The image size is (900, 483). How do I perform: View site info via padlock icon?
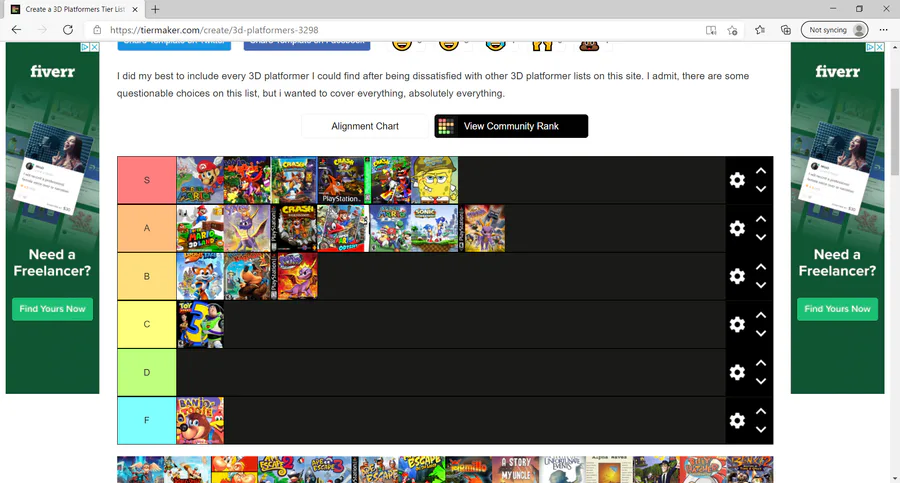tap(97, 30)
